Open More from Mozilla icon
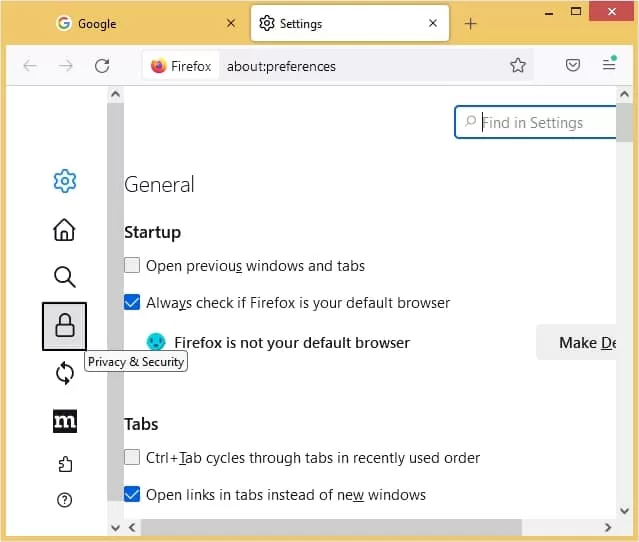639x542 pixels. click(65, 421)
